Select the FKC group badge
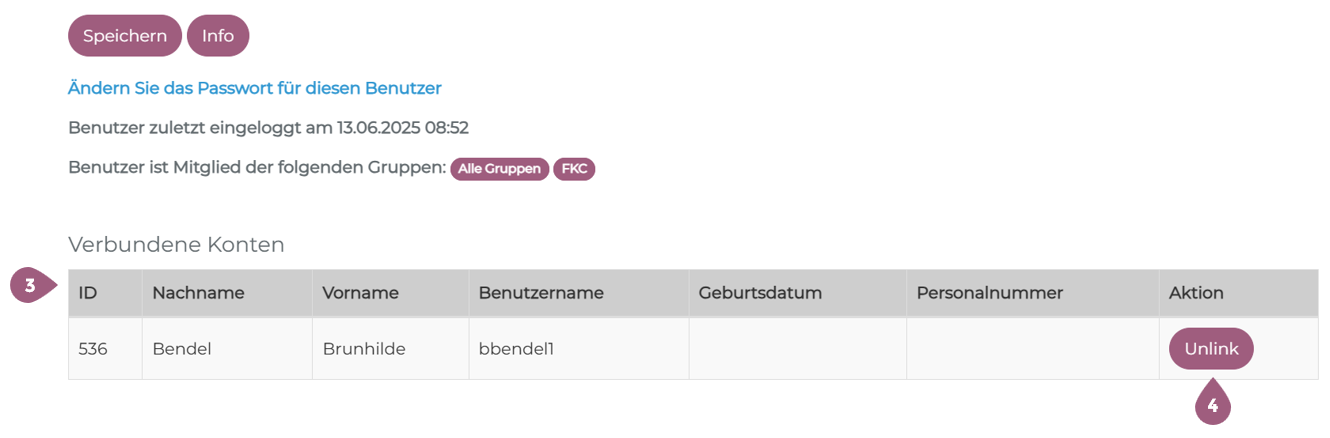 (x=574, y=169)
